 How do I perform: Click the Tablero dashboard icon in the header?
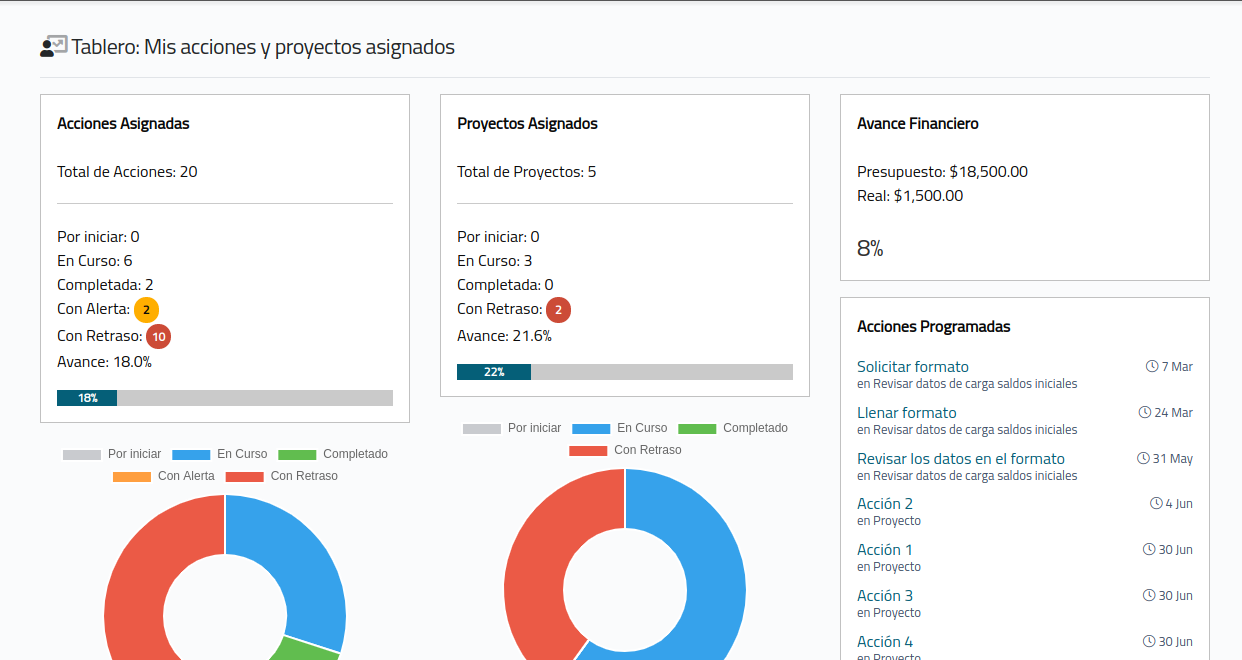[x=53, y=46]
